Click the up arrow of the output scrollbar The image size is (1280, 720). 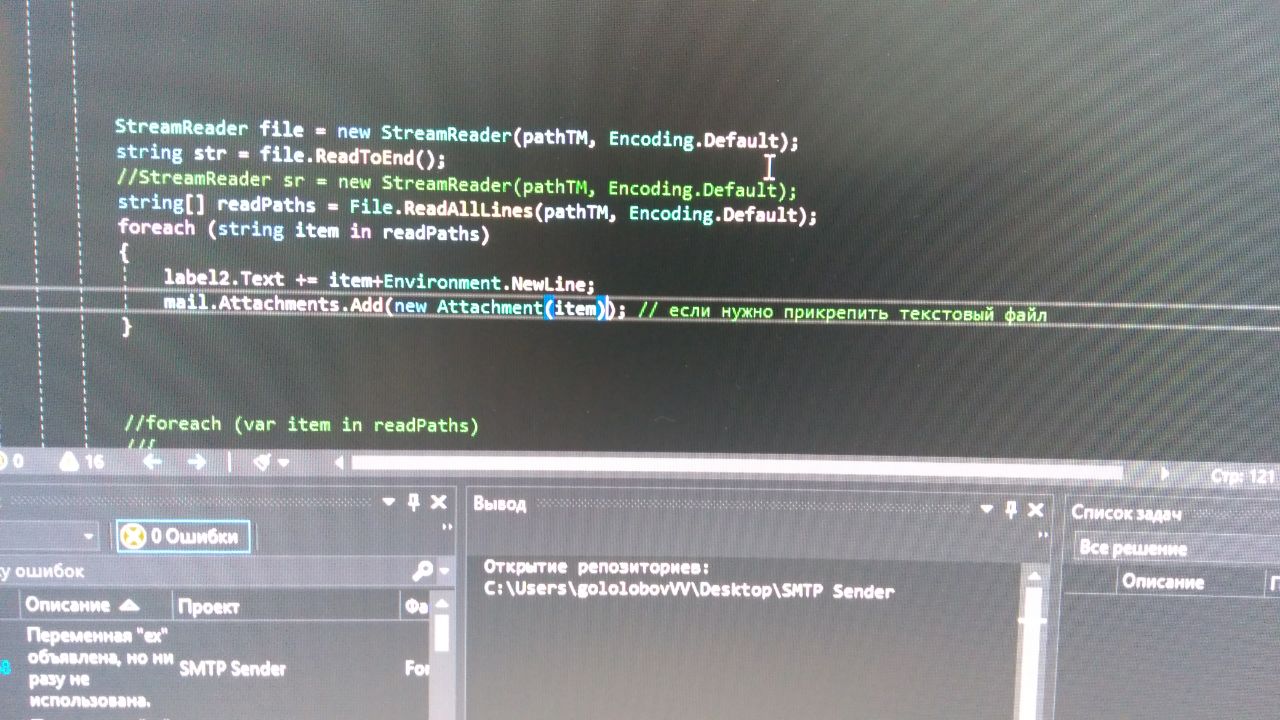coord(1033,576)
